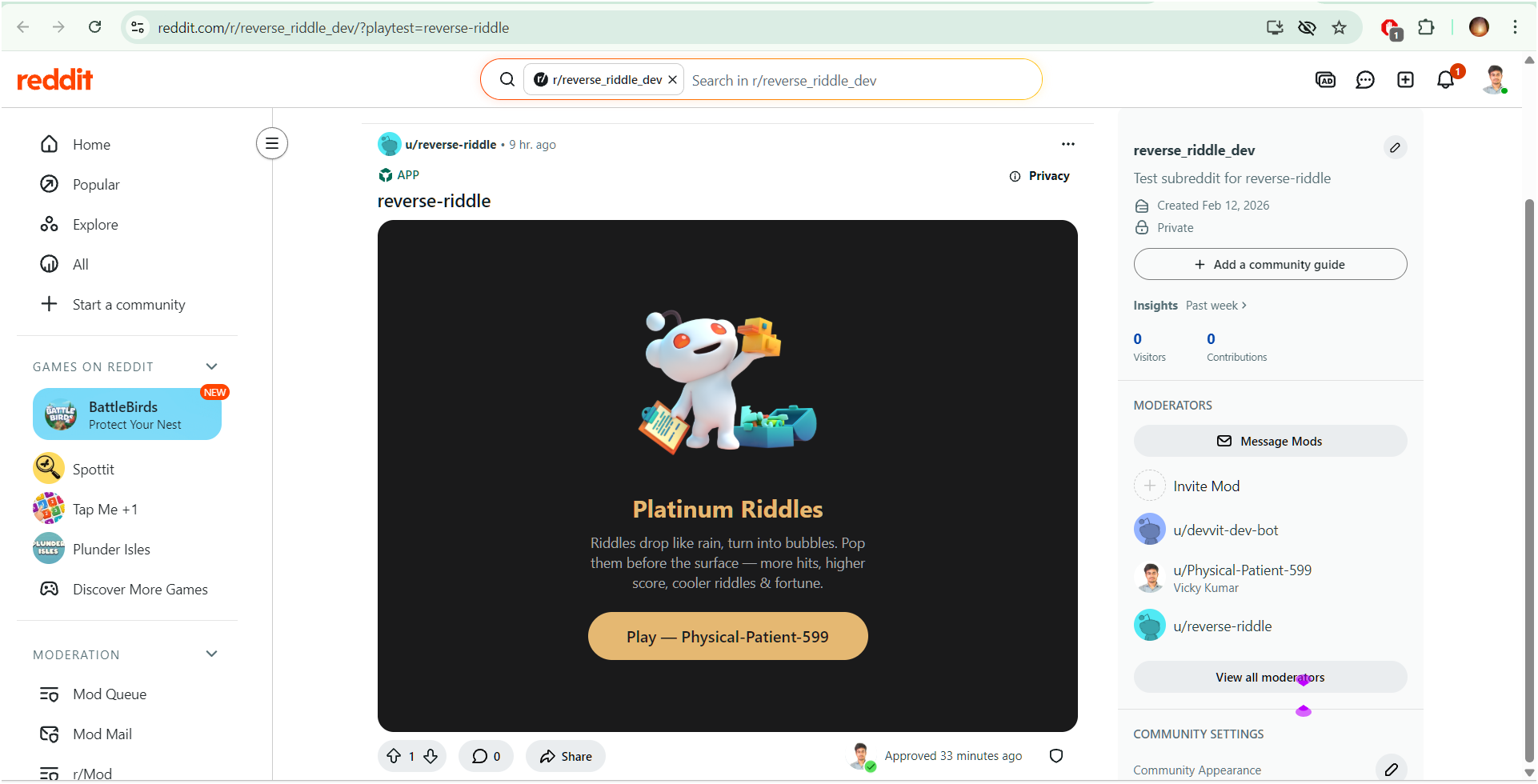Open the BattleBirds game card
1538x784 pixels.
127,414
